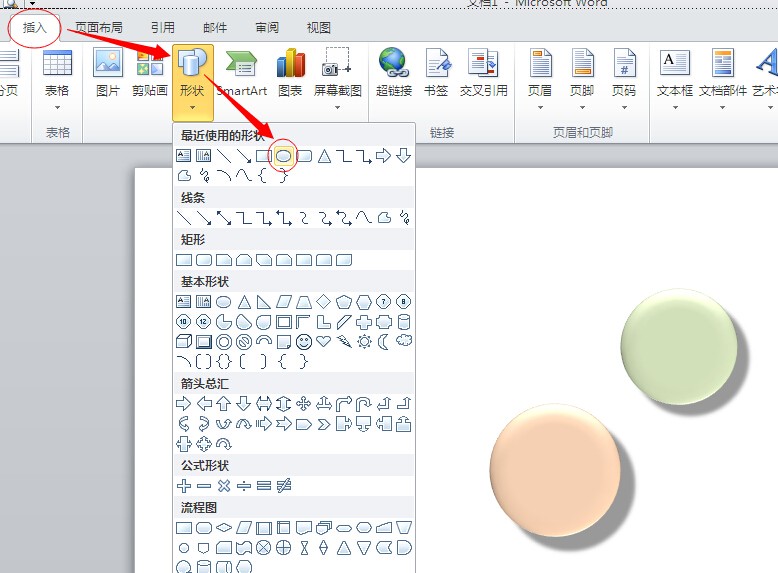Select the orange circle shape in document
Viewport: 778px width, 573px height.
tap(553, 466)
